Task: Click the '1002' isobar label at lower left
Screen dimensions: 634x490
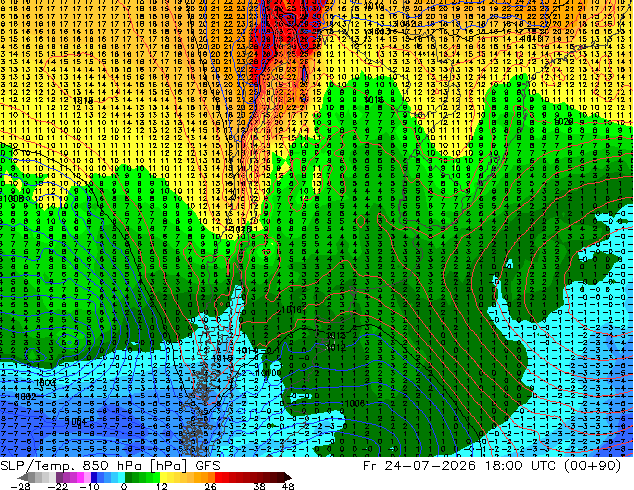Action: point(26,397)
